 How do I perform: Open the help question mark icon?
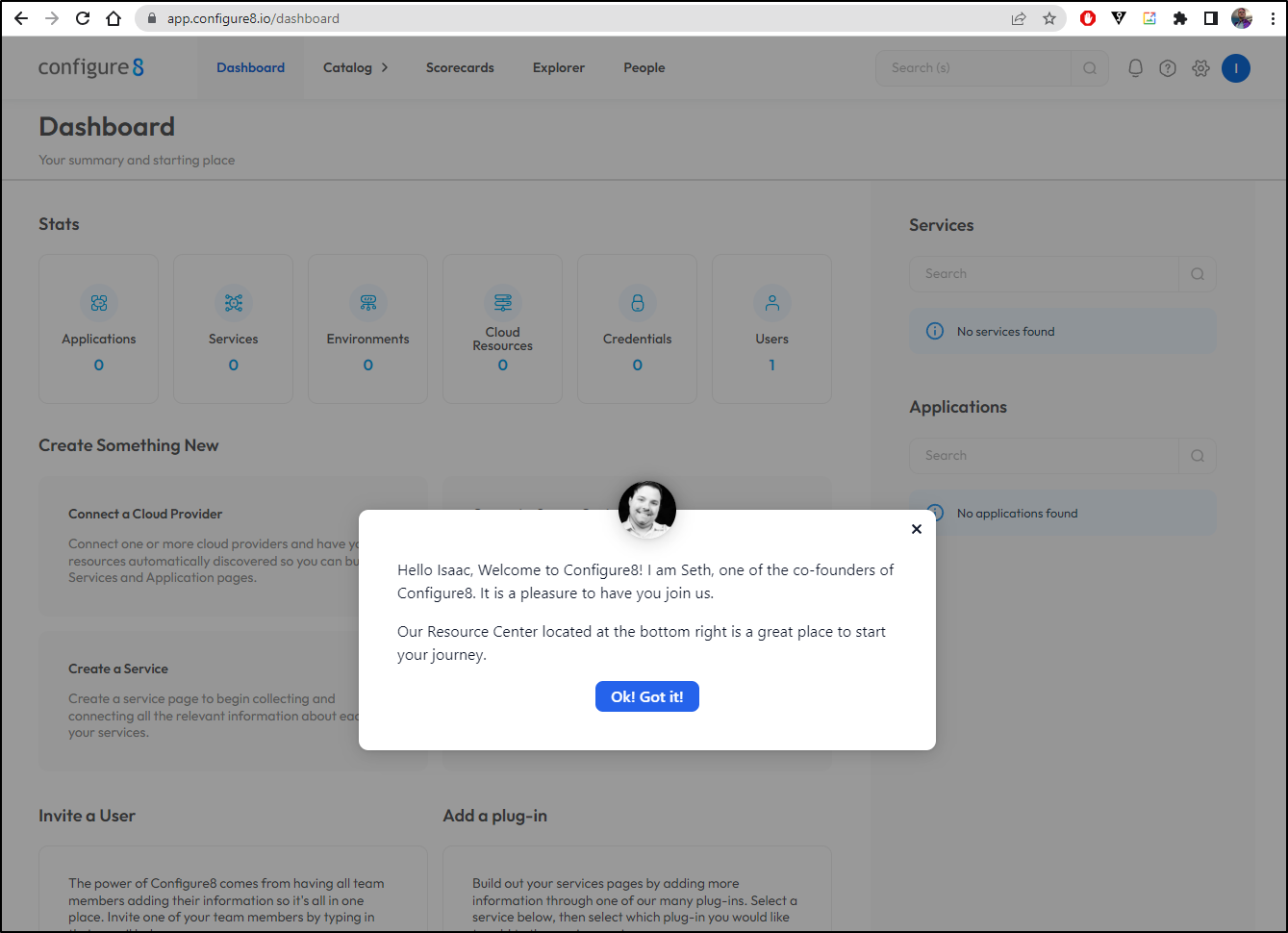coord(1168,67)
